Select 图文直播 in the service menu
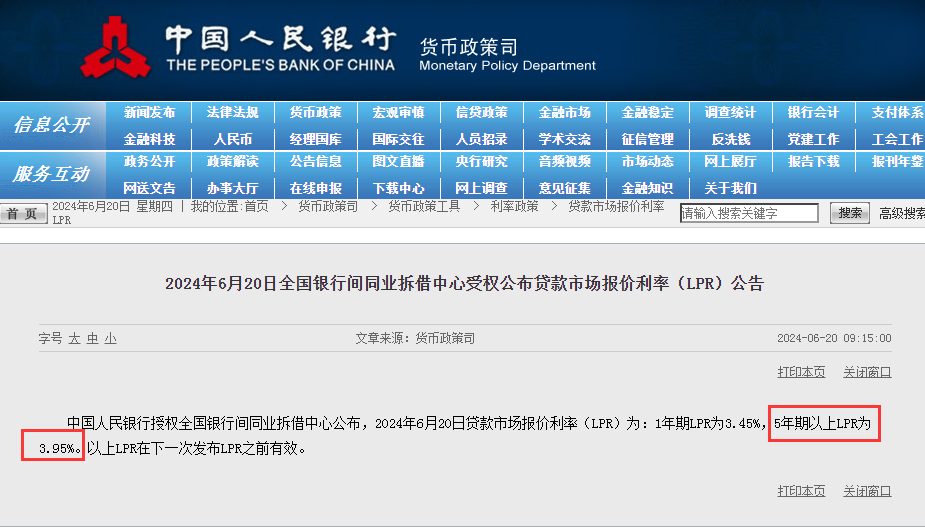 coord(399,161)
